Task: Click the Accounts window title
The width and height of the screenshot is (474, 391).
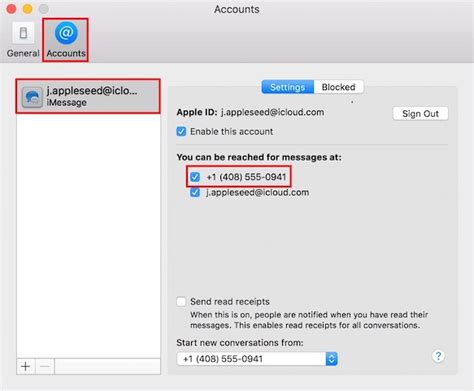Action: click(x=237, y=9)
